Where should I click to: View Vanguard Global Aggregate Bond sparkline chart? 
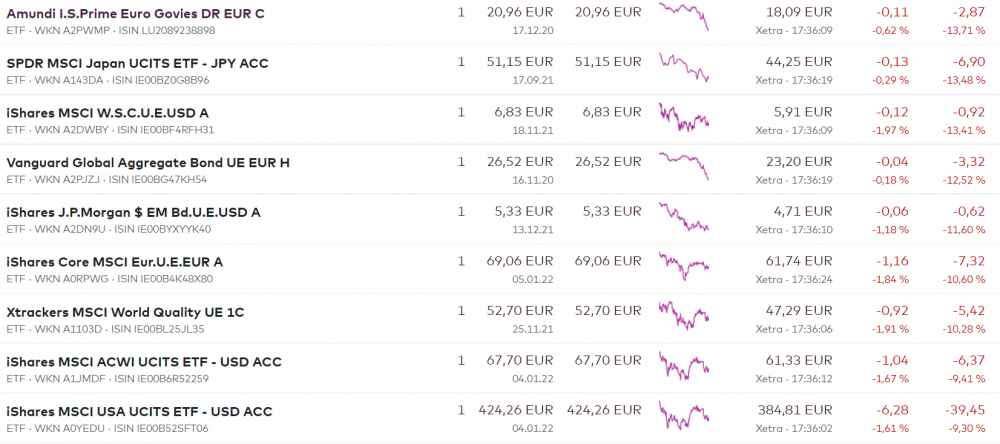click(683, 165)
